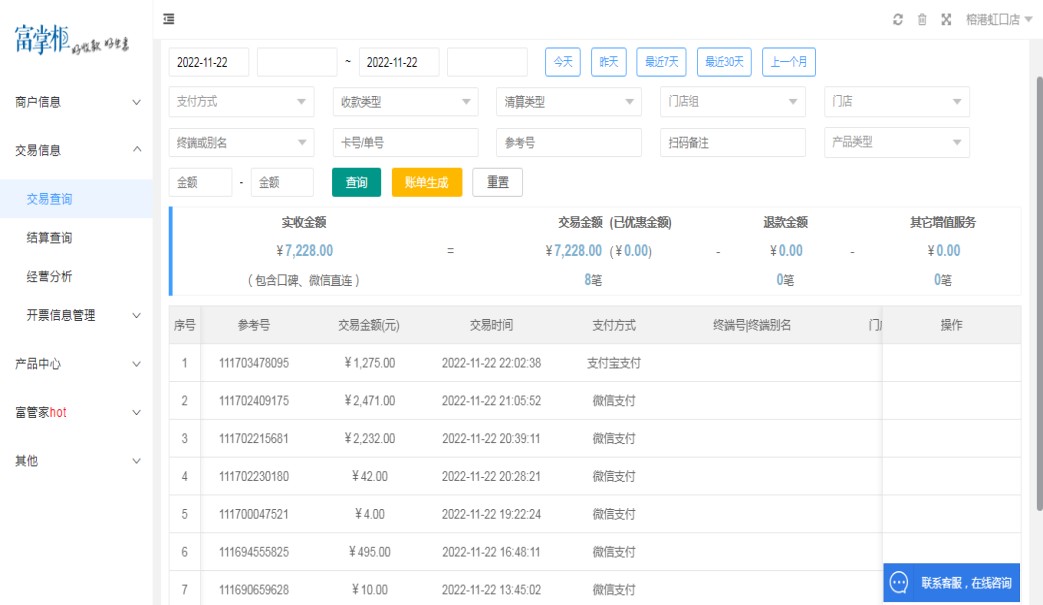Click the green 查询 button

pyautogui.click(x=356, y=183)
